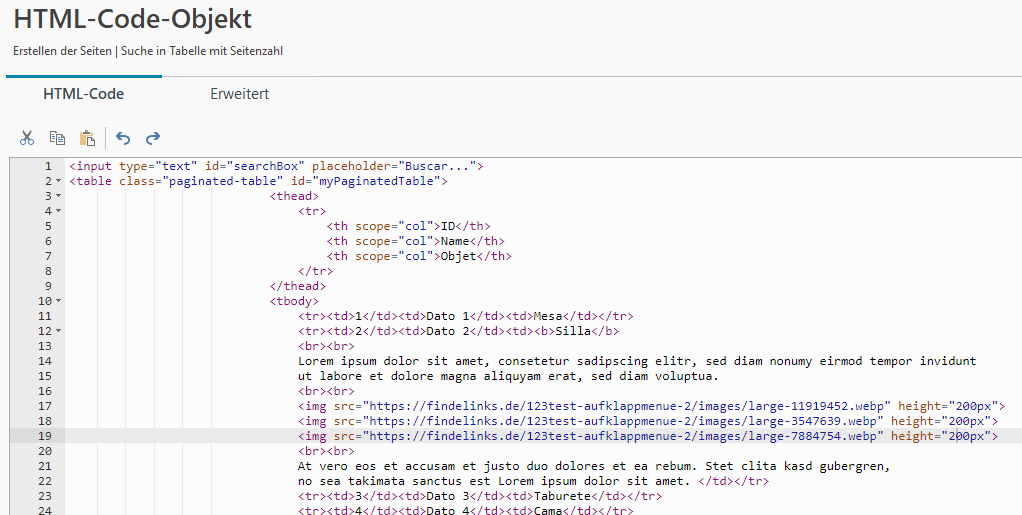The height and width of the screenshot is (515, 1022).
Task: Click 'Suche in Tabelle mit Seitenzahl' breadcrumb
Action: tap(209, 50)
